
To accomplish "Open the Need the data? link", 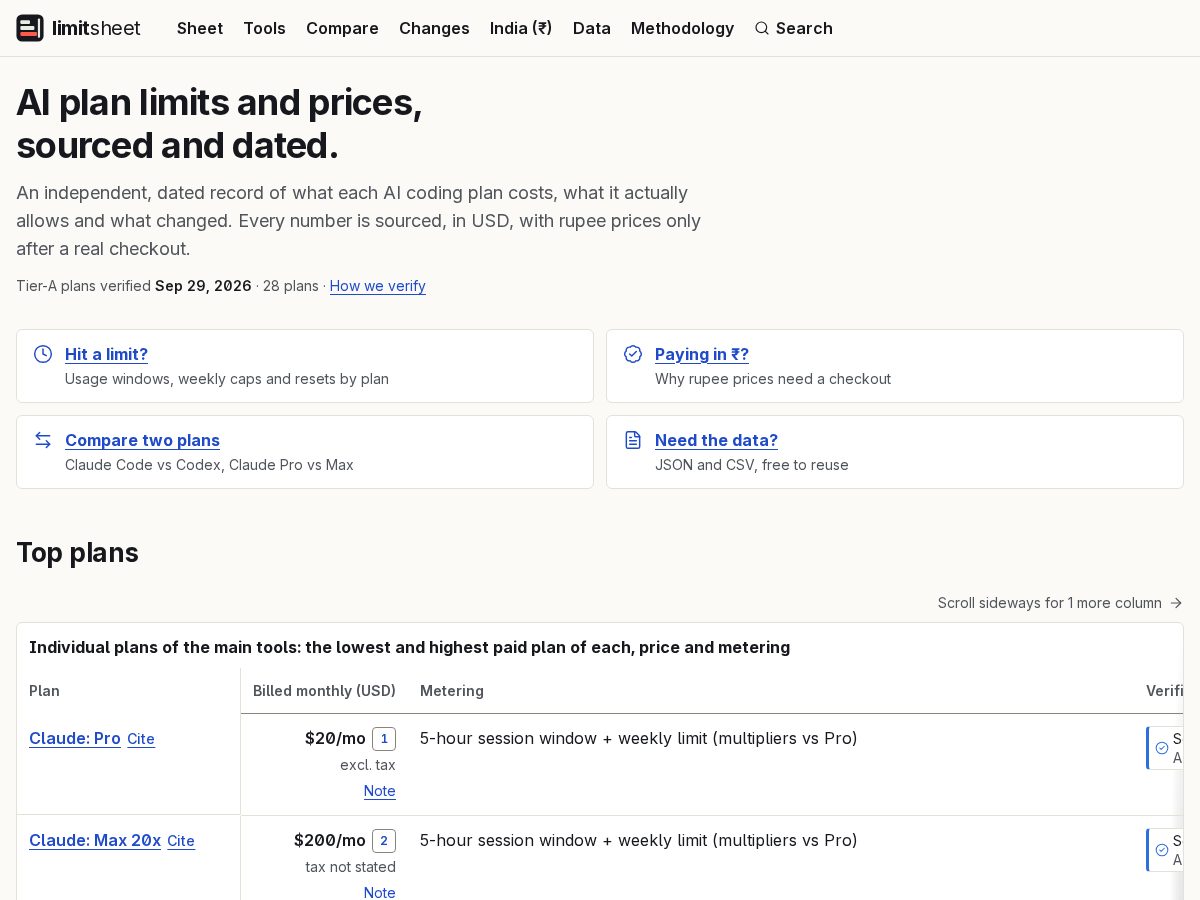I will 716,440.
